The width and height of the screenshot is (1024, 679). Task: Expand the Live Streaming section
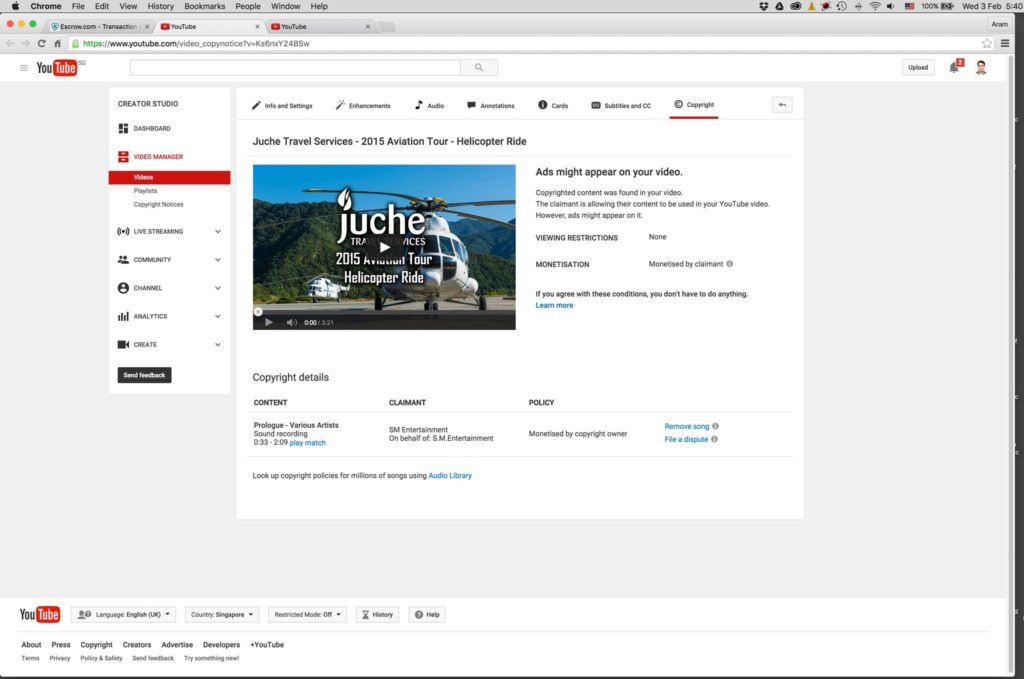click(x=217, y=231)
